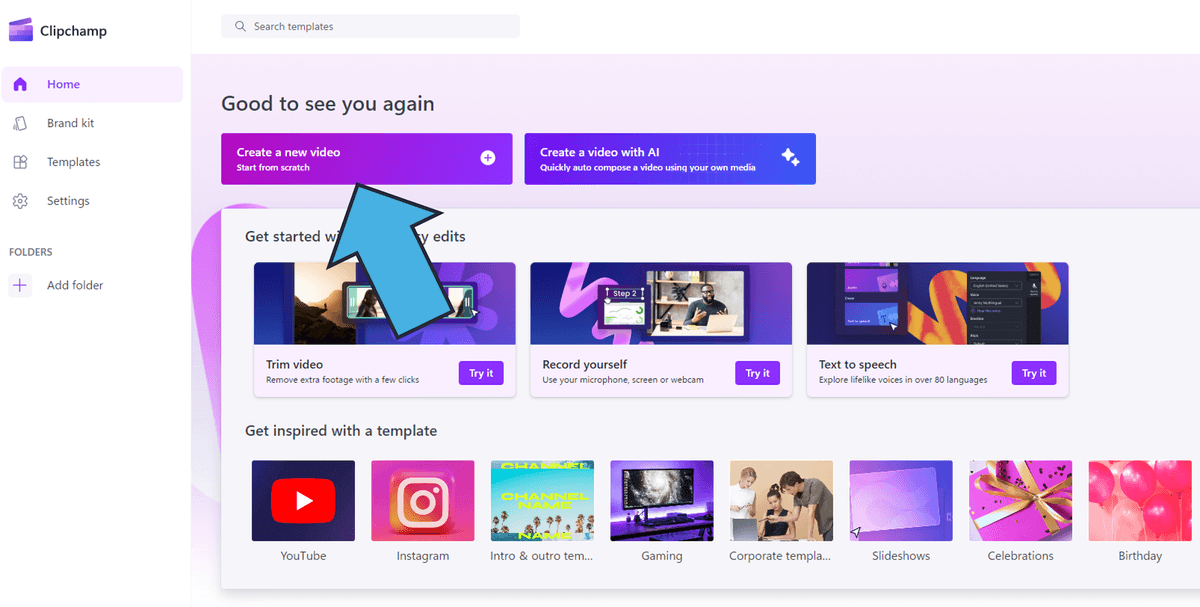
Task: Click the 'YouTube' label under the thumbnail
Action: pos(303,556)
